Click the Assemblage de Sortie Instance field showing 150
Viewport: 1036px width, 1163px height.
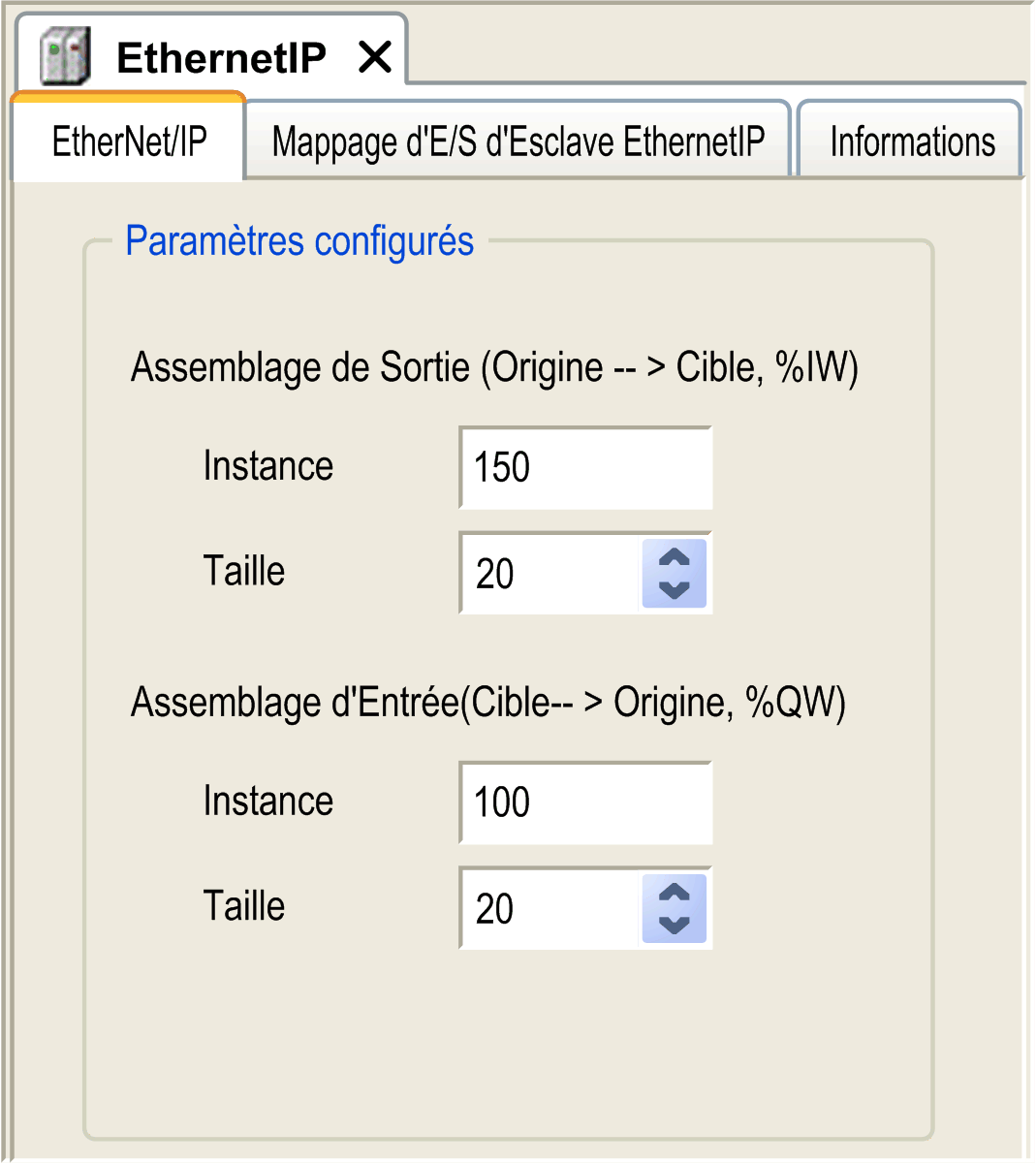(x=585, y=468)
